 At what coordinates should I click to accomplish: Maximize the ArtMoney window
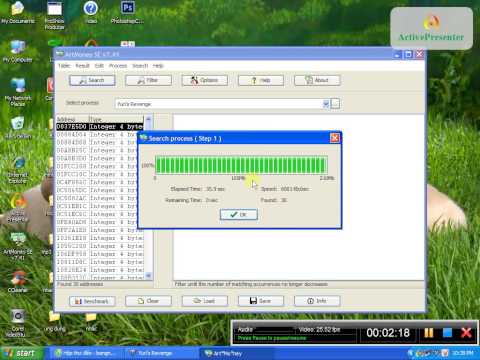[x=408, y=54]
